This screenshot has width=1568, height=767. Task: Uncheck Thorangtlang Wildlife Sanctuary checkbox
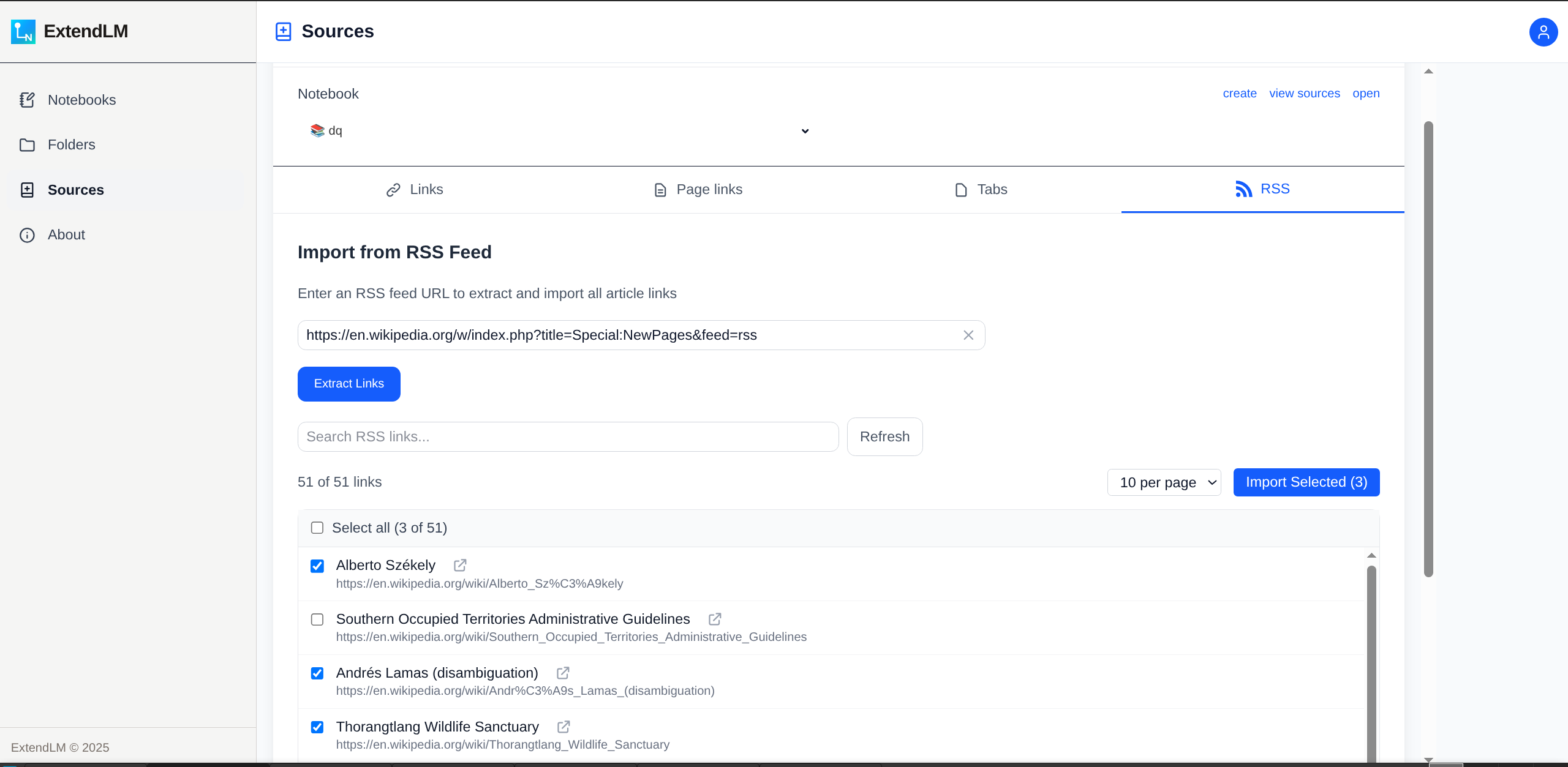click(x=317, y=727)
